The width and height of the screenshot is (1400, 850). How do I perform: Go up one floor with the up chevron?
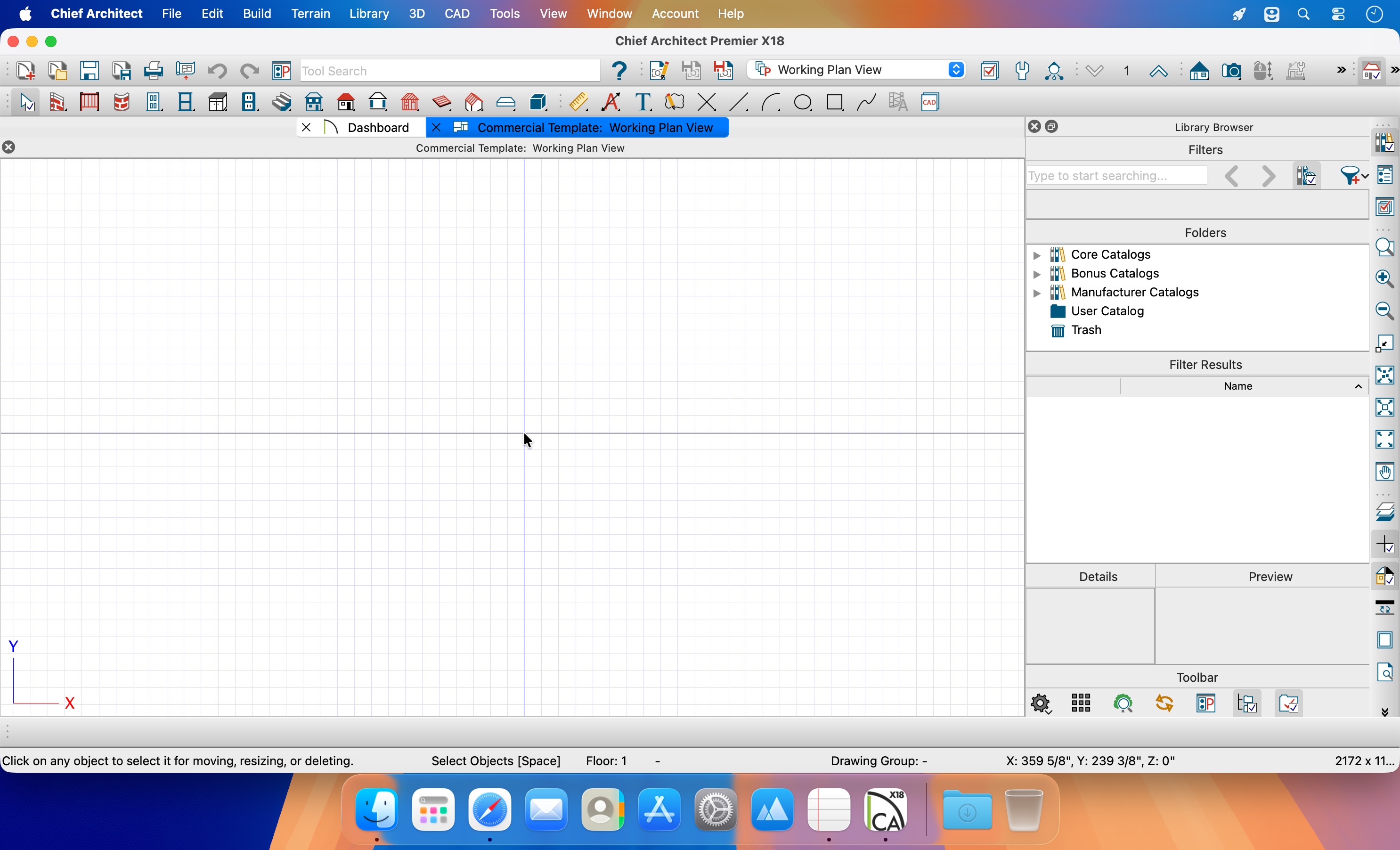pyautogui.click(x=1158, y=71)
